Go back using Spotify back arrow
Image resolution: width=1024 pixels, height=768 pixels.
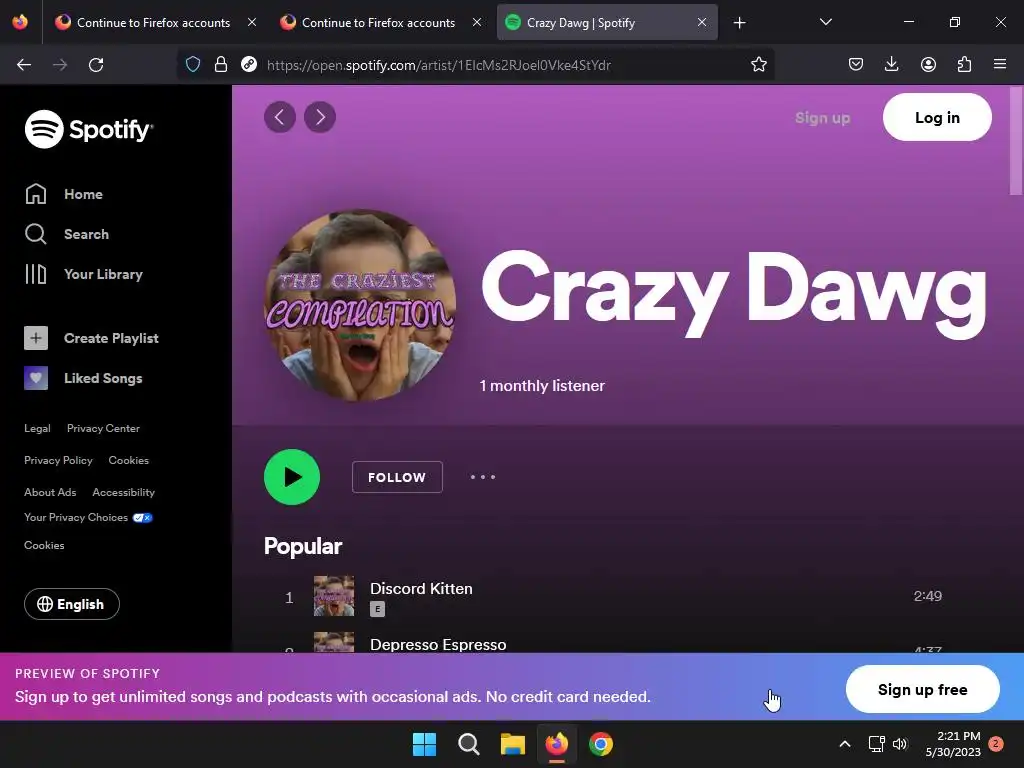280,117
